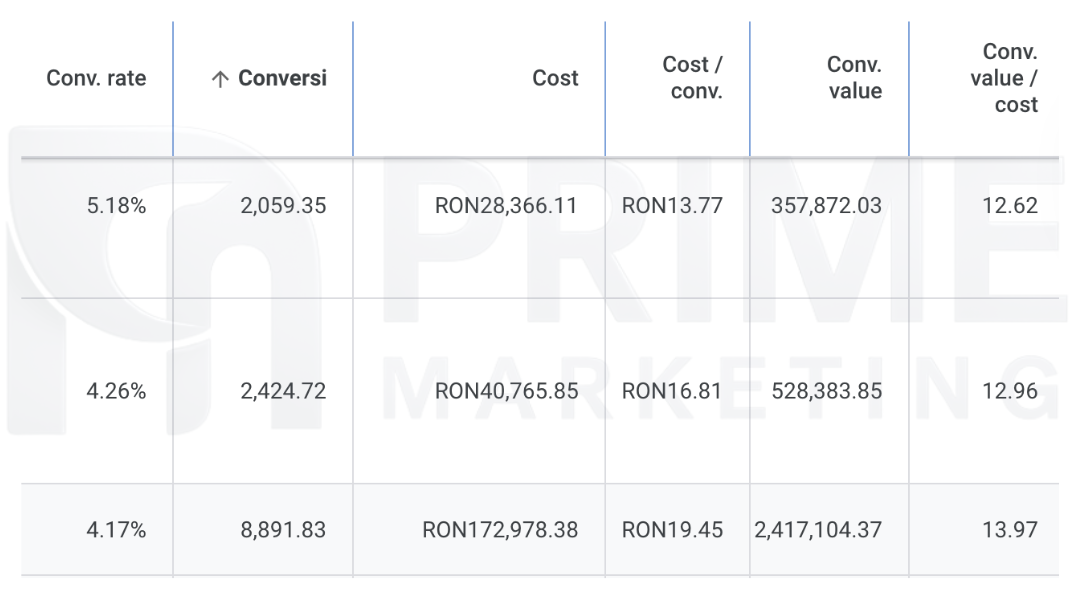Select the 2,424.72 conversions cell
Screen dimensions: 1080x600
tap(283, 391)
